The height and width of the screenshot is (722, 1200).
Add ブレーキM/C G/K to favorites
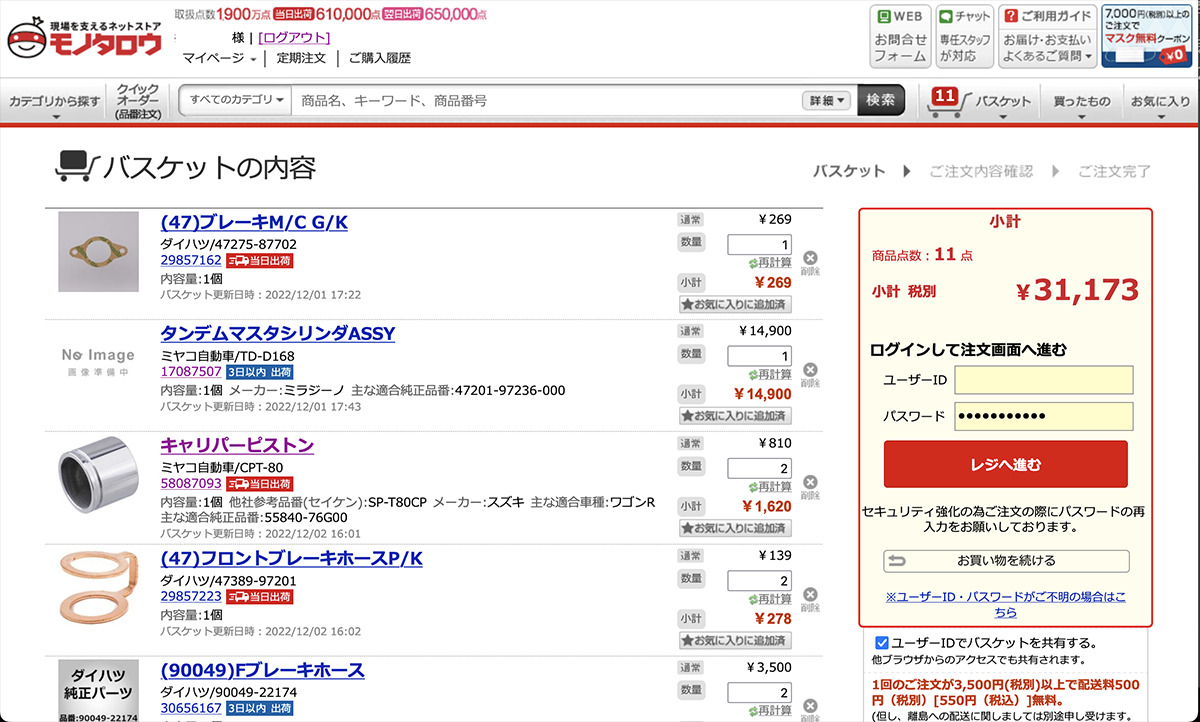point(735,304)
